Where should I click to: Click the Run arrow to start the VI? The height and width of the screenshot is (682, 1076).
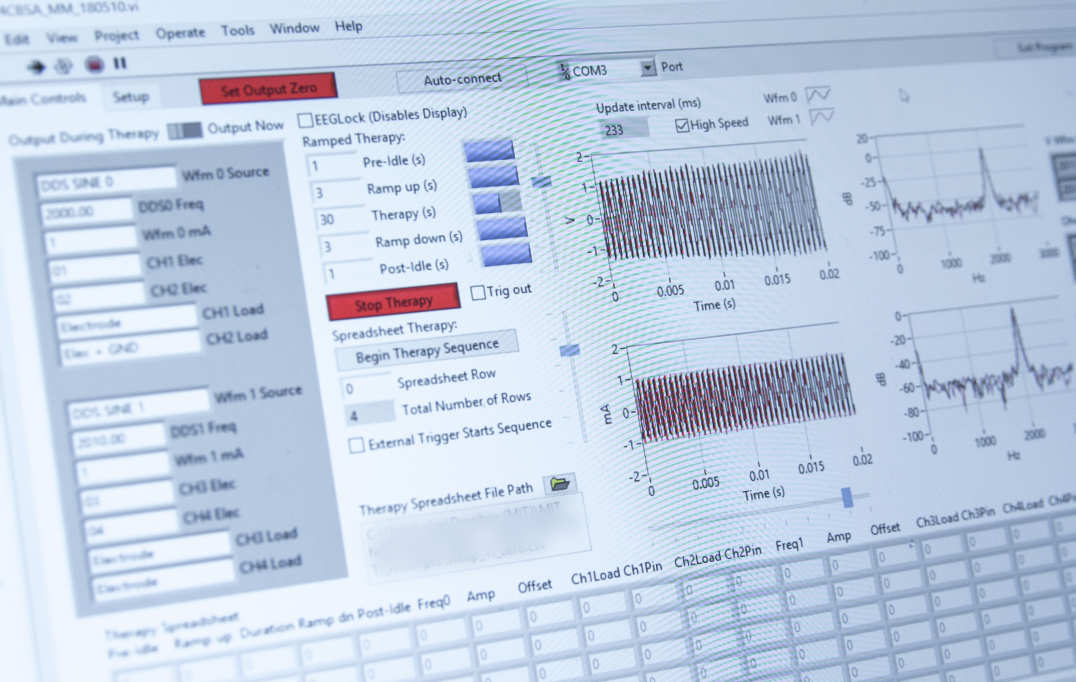tap(37, 63)
